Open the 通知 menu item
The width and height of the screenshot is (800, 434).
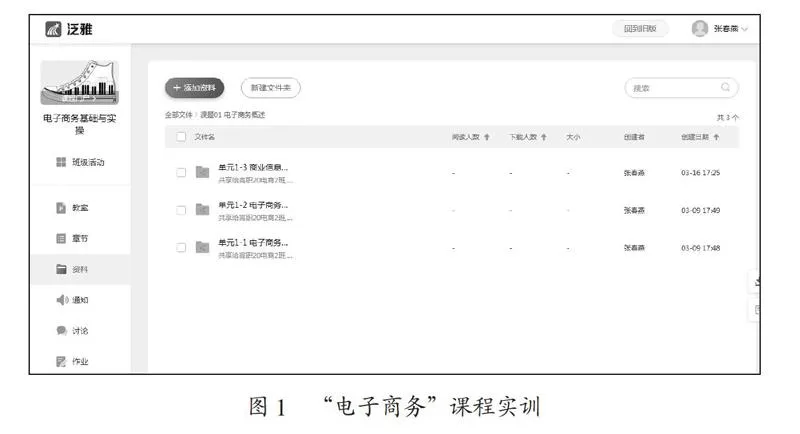[x=80, y=300]
